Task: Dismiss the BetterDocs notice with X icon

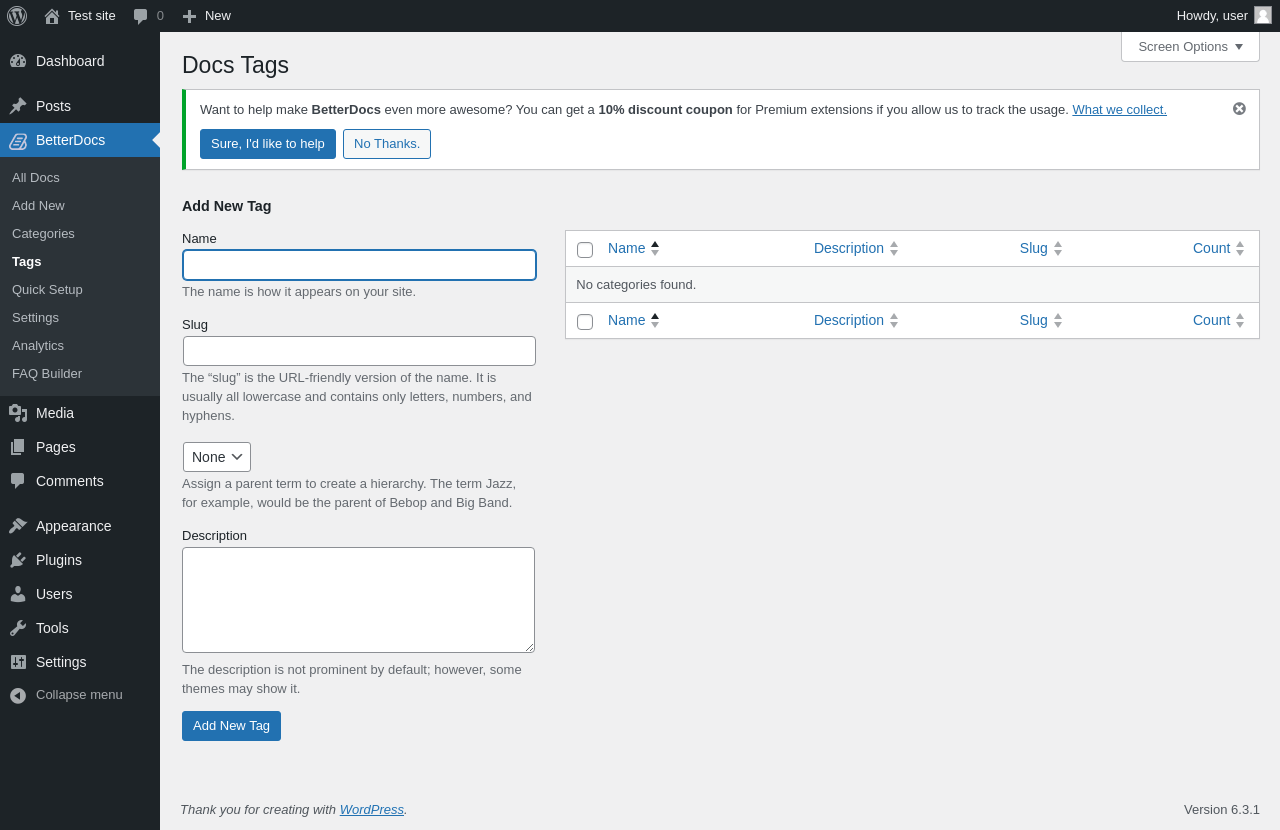Action: tap(1239, 109)
